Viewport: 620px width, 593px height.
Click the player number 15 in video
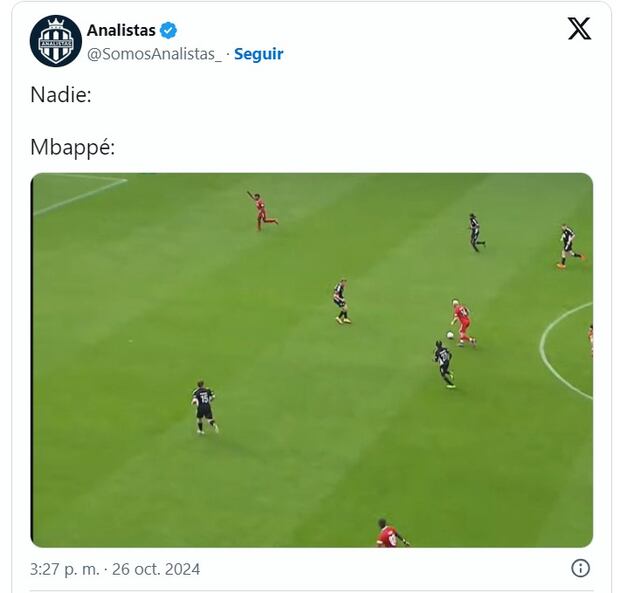click(x=204, y=407)
